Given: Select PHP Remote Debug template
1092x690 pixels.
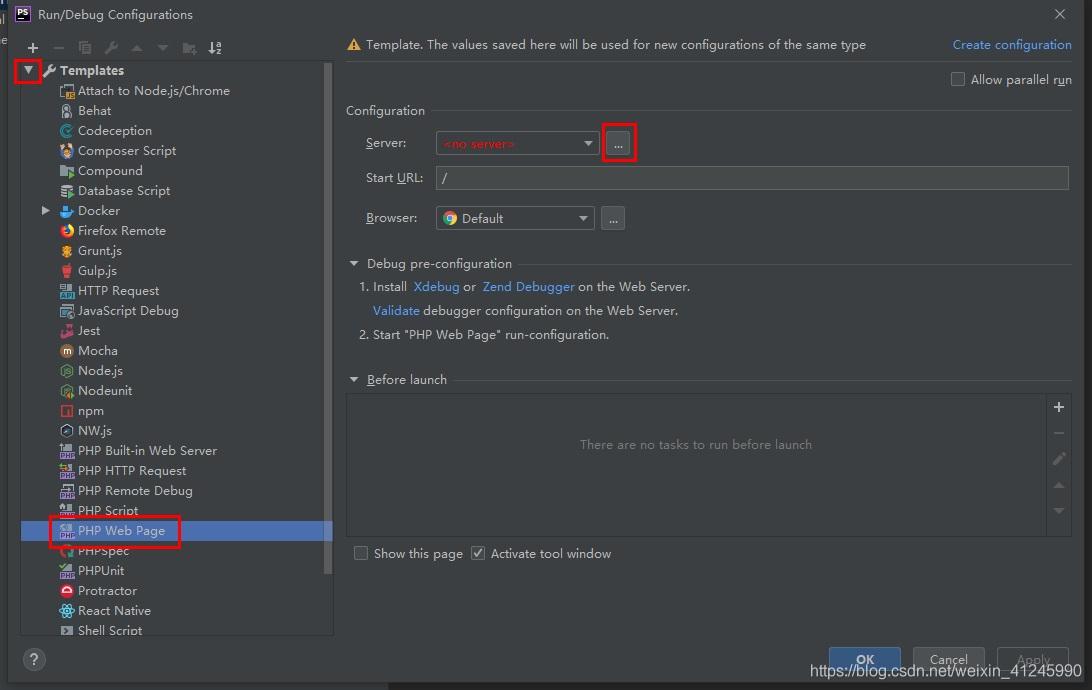Looking at the screenshot, I should click(135, 491).
